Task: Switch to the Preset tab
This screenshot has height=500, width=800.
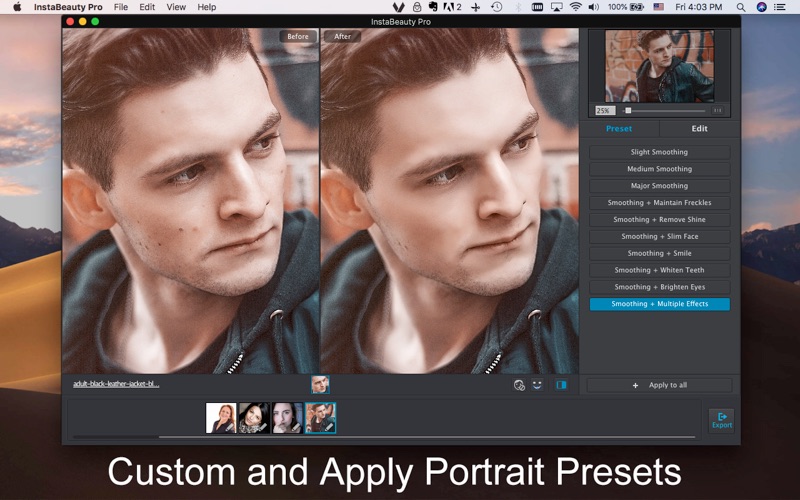Action: 619,129
